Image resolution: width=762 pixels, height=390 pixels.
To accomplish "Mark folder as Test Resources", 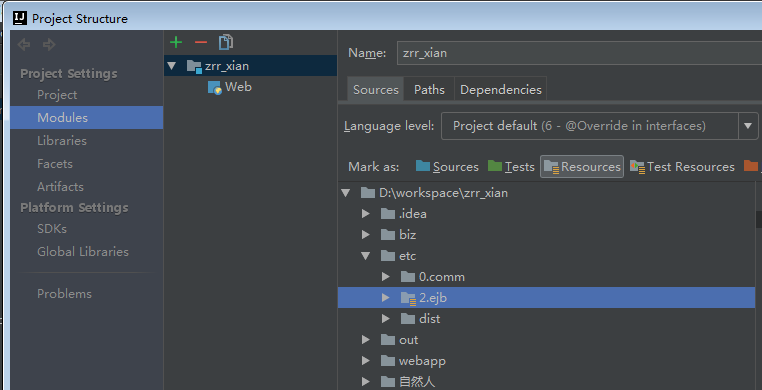I will [682, 167].
